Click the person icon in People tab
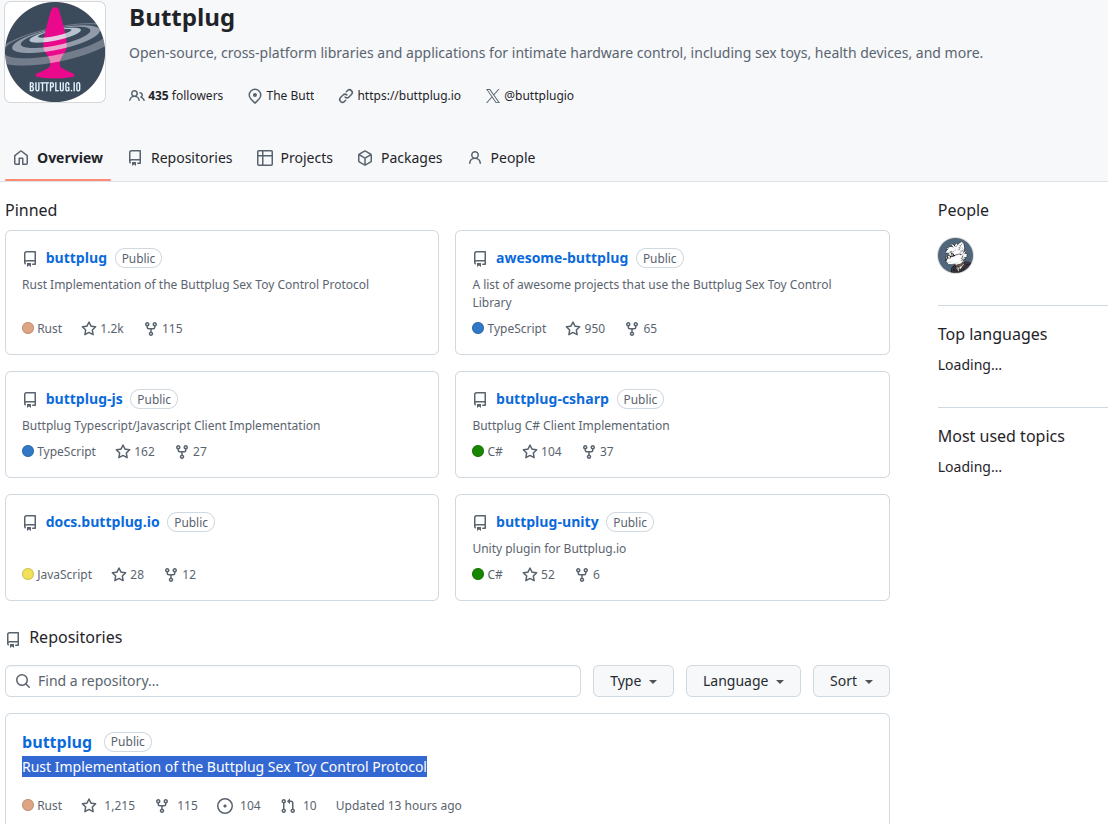 click(475, 158)
